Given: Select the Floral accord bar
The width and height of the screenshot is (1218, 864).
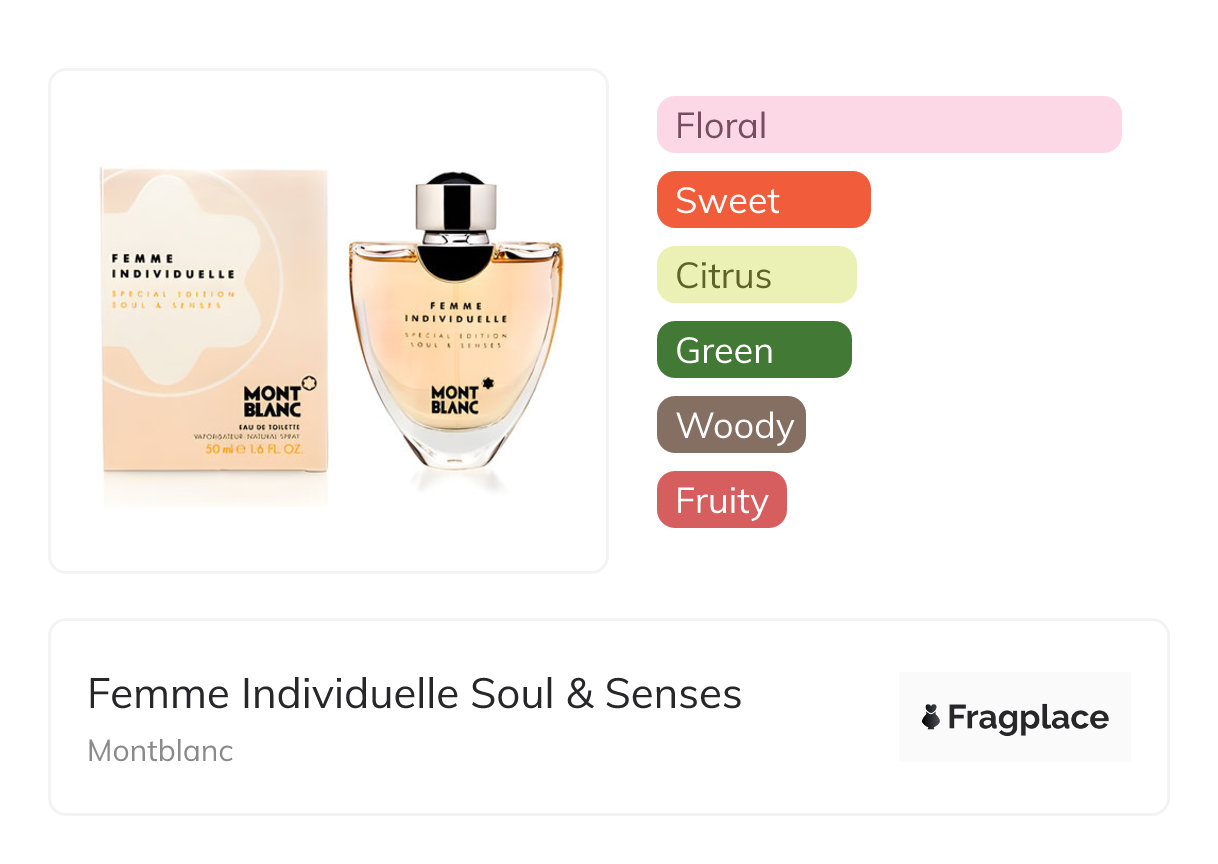Looking at the screenshot, I should (x=888, y=125).
